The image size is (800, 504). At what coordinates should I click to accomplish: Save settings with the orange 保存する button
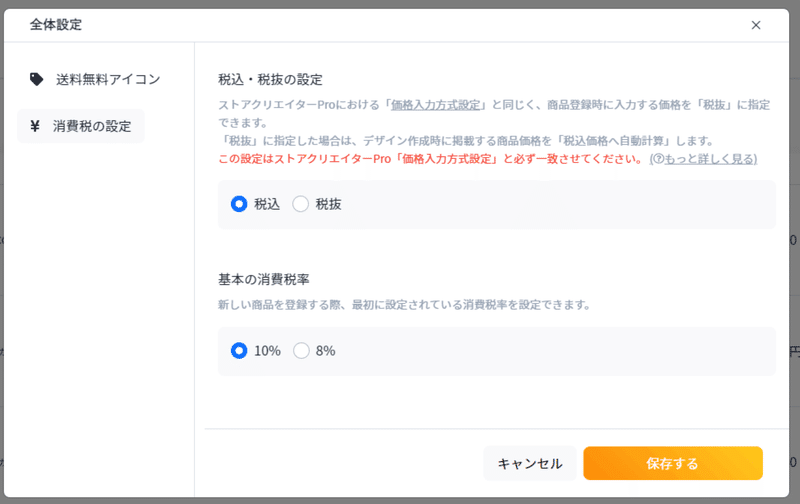[673, 463]
